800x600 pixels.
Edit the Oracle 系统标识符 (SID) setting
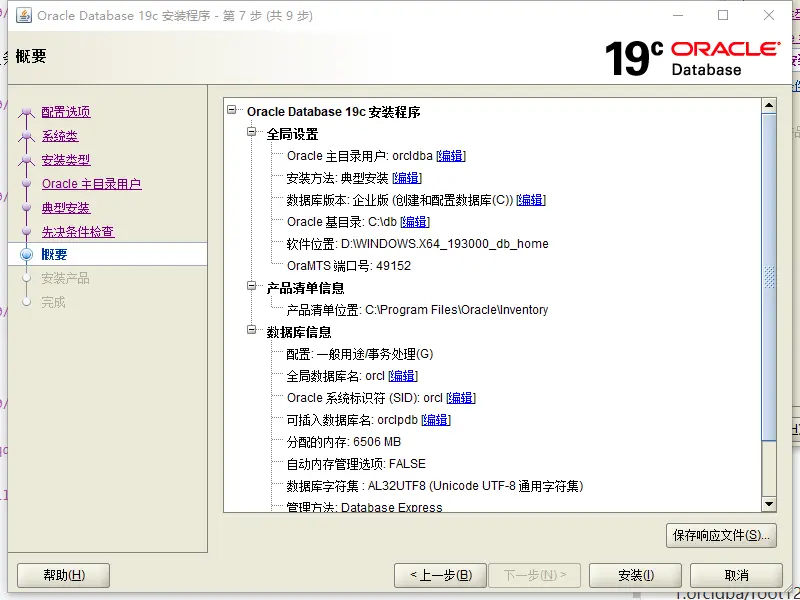pos(461,398)
